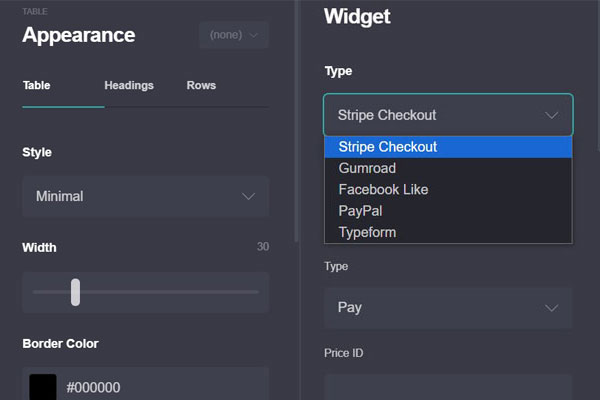Viewport: 600px width, 400px height.
Task: Click the chevron in widget Type dropdown
Action: (x=551, y=115)
